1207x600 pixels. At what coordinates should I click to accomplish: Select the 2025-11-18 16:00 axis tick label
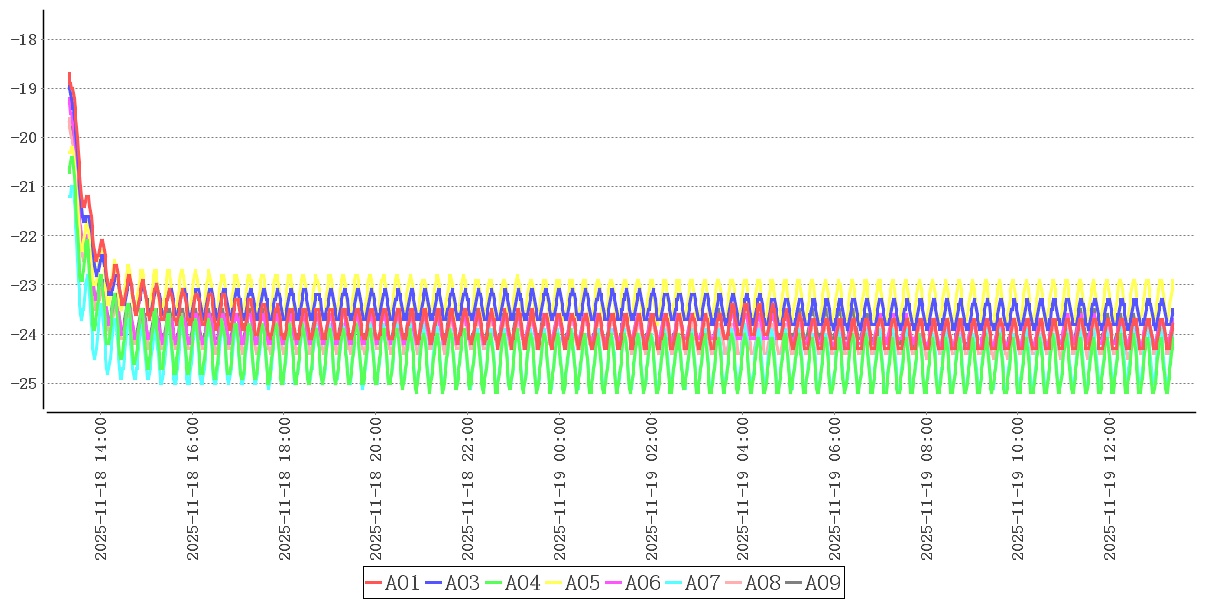click(192, 490)
